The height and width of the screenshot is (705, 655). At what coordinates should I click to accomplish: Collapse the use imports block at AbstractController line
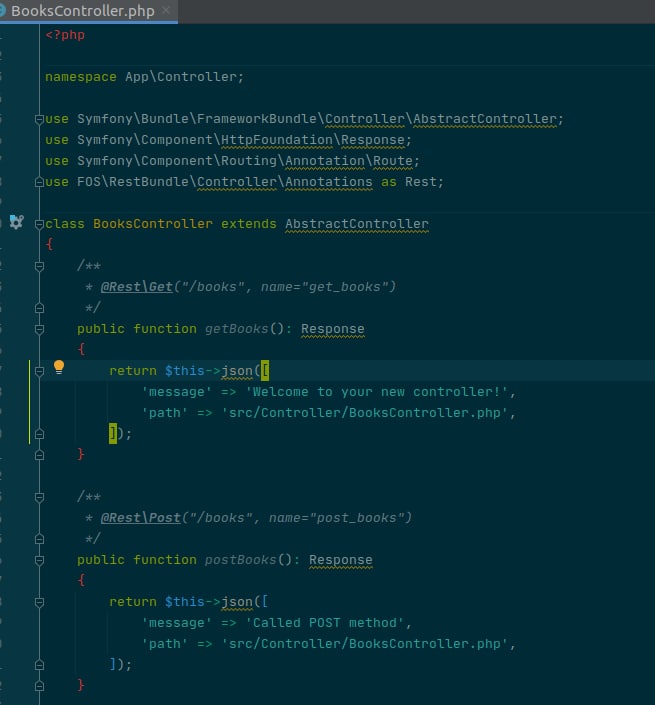coord(39,119)
